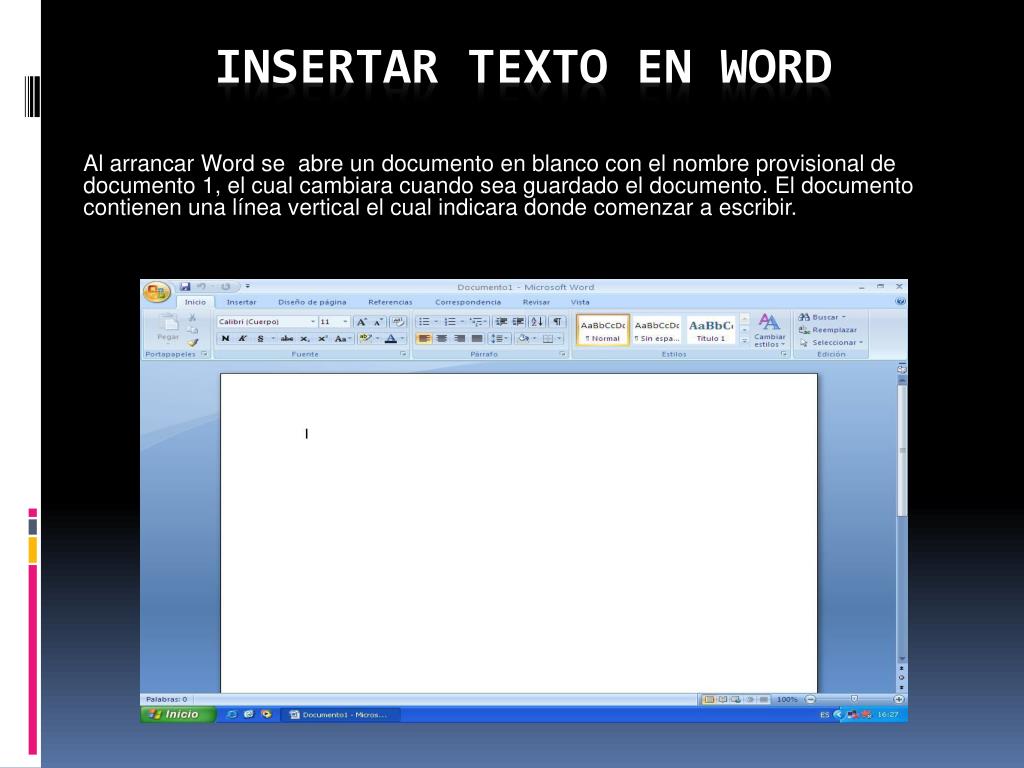The image size is (1024, 768).
Task: Toggle subscript formatting
Action: [x=304, y=338]
